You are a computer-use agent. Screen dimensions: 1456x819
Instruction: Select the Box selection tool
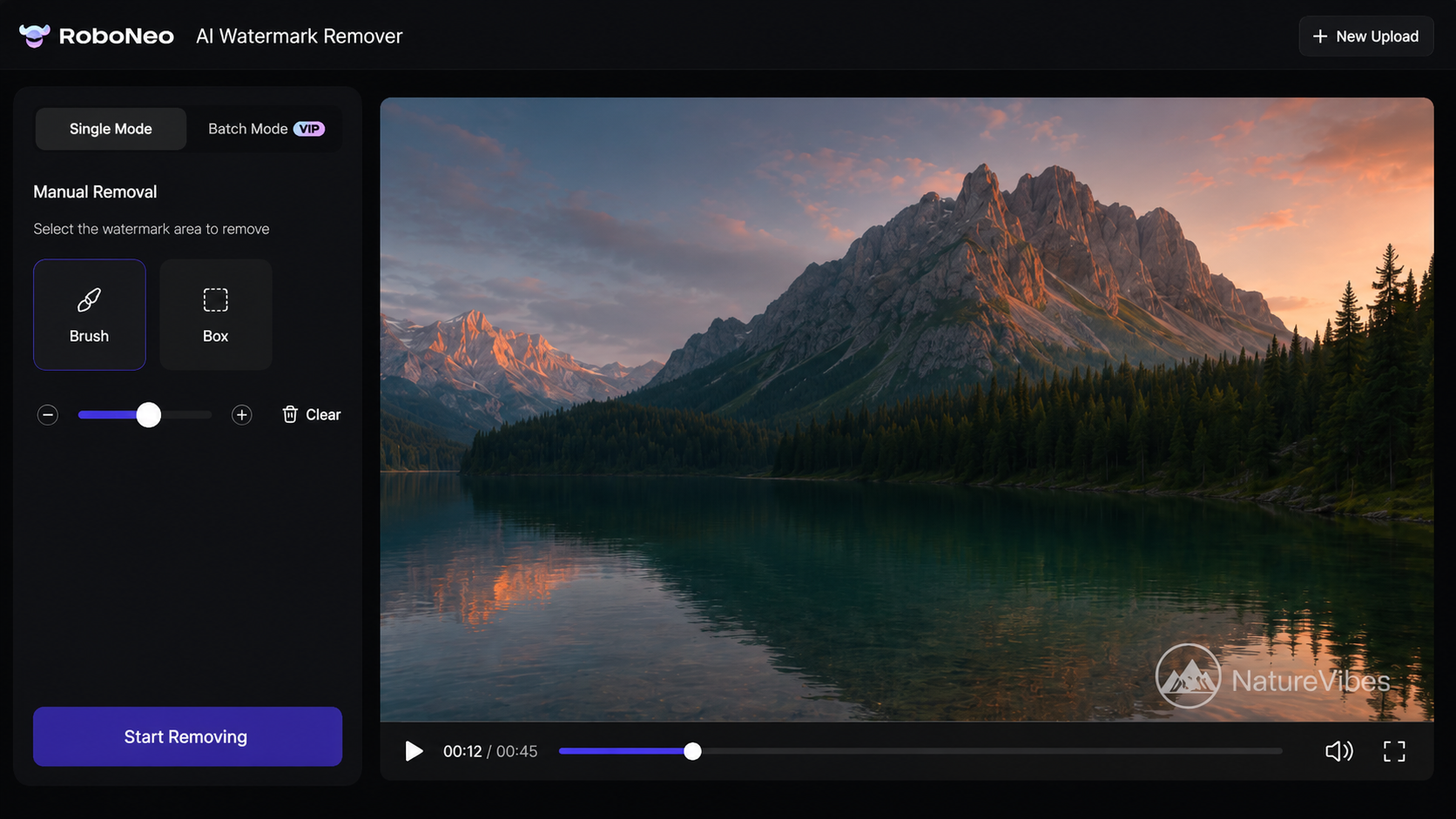tap(216, 314)
